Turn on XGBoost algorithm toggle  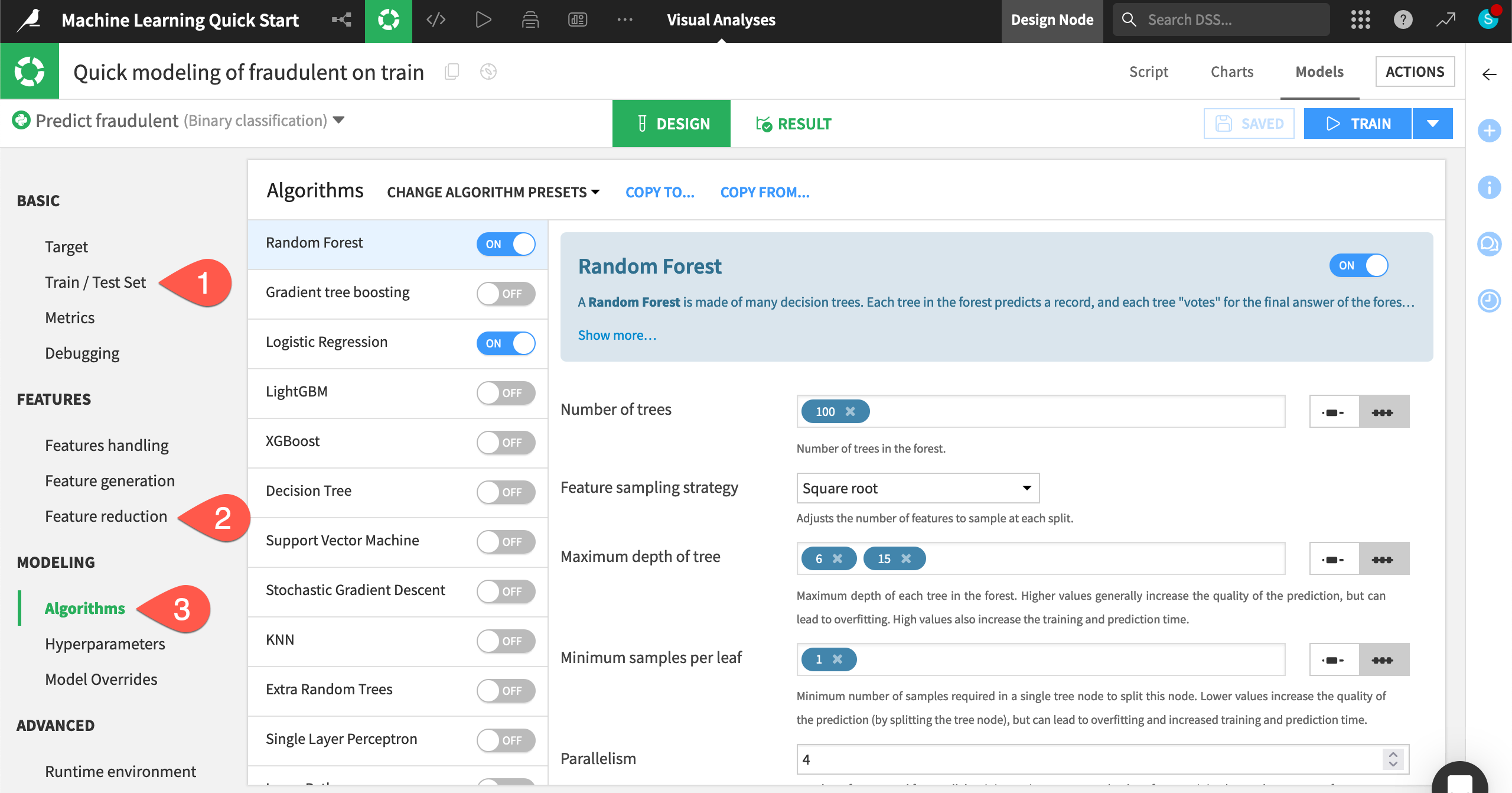(506, 443)
